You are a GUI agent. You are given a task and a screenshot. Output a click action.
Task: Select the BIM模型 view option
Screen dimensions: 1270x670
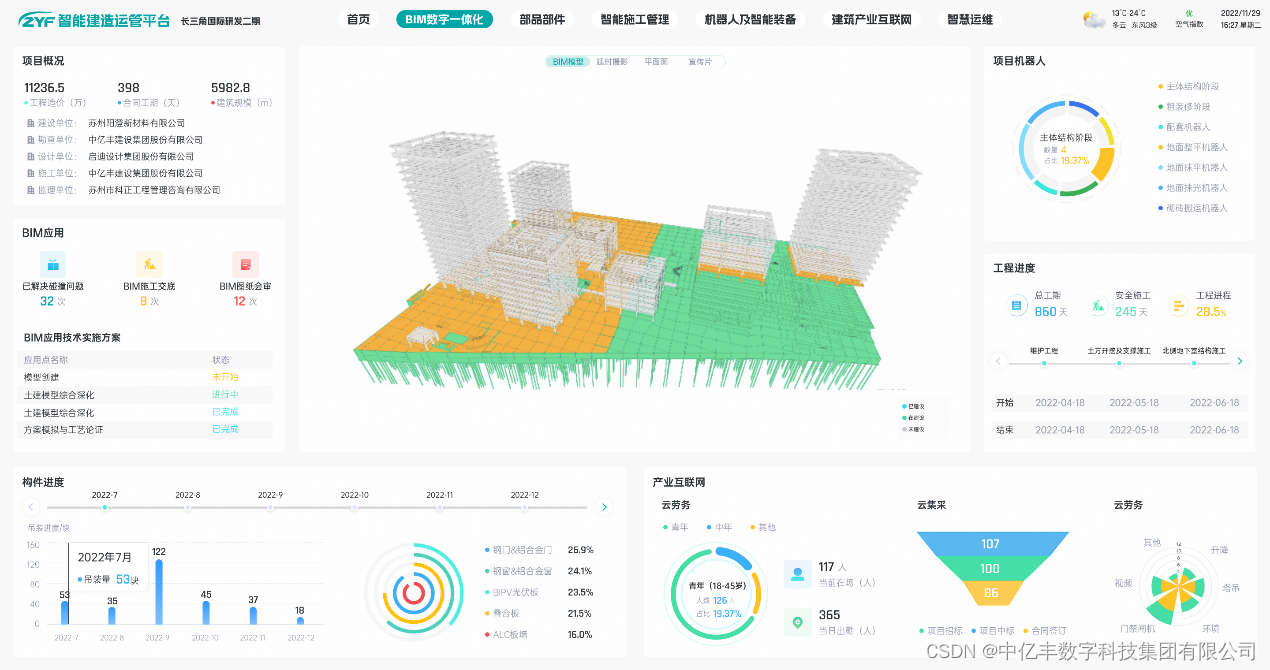pos(567,62)
